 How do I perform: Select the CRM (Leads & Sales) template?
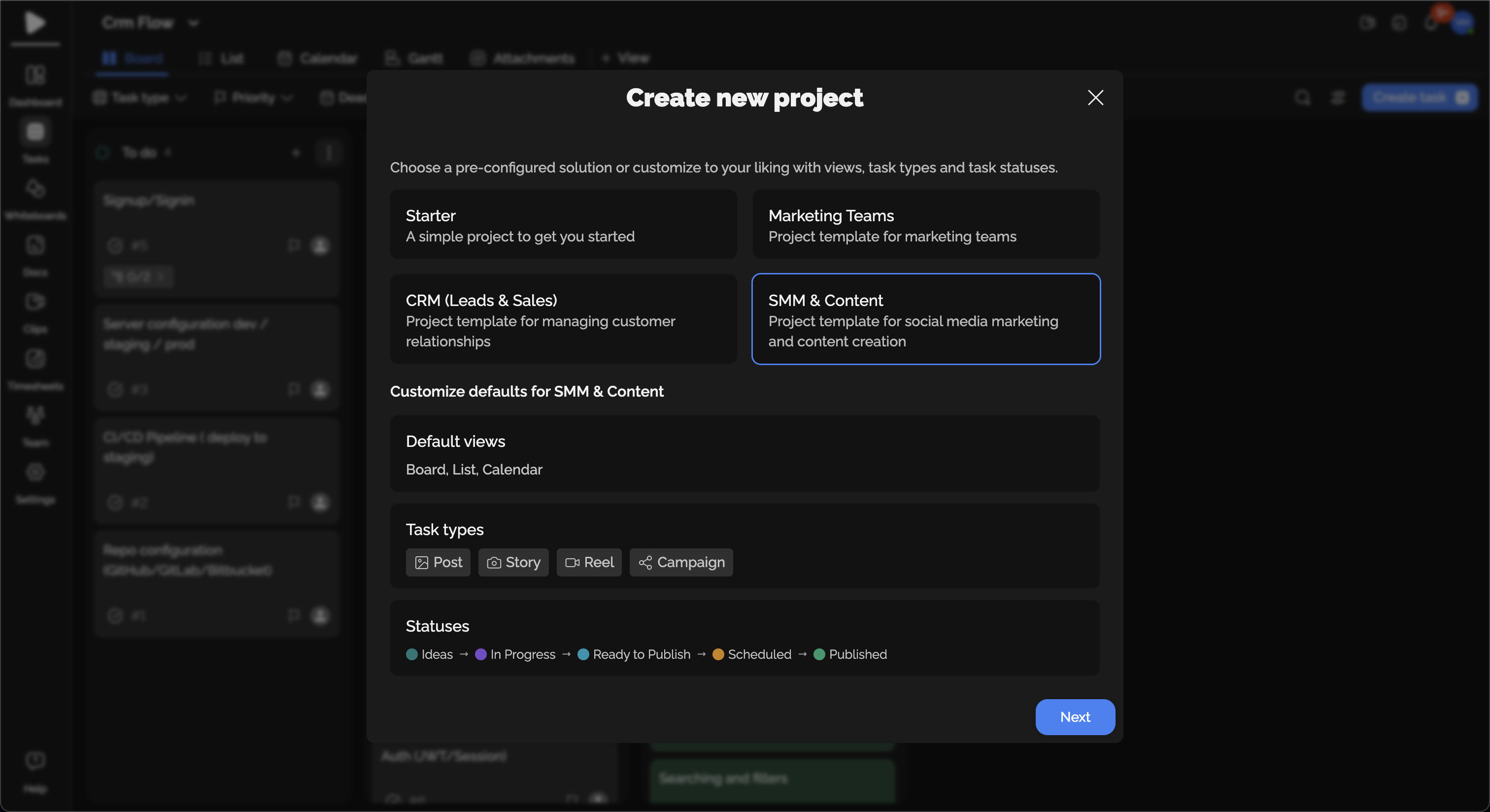(x=563, y=319)
